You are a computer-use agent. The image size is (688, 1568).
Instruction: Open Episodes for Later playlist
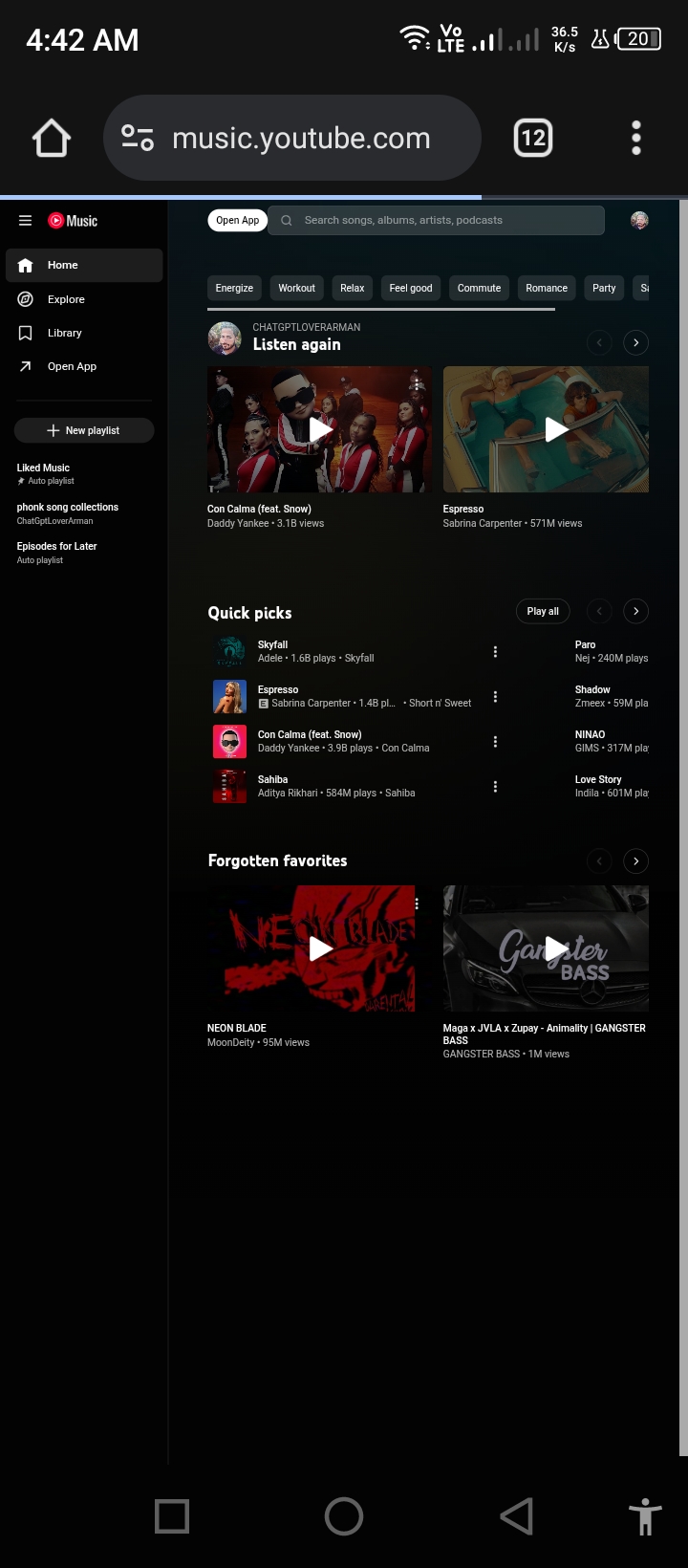(x=84, y=553)
